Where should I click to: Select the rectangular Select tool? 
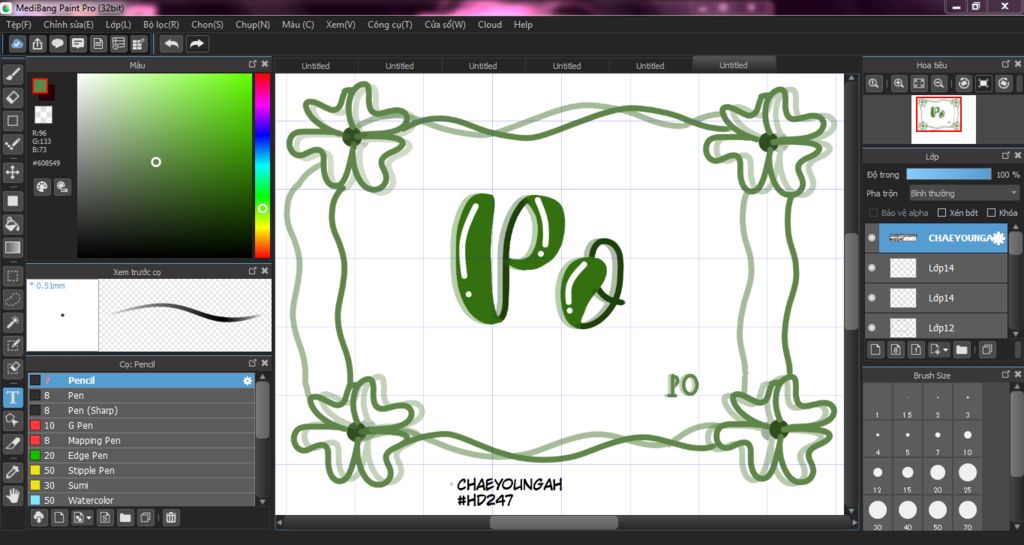pyautogui.click(x=12, y=276)
